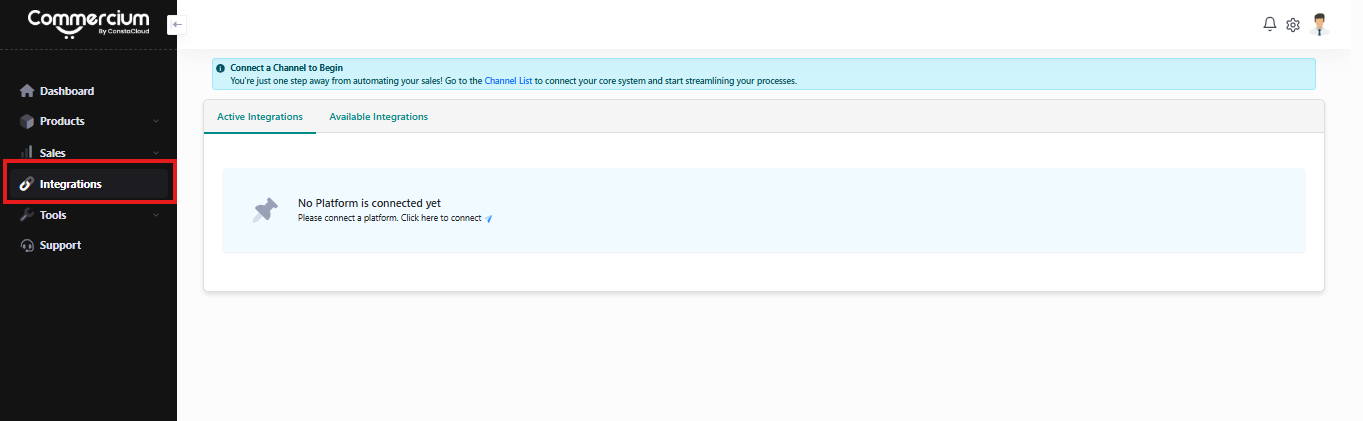
Task: Click the info icon in the banner
Action: (221, 68)
